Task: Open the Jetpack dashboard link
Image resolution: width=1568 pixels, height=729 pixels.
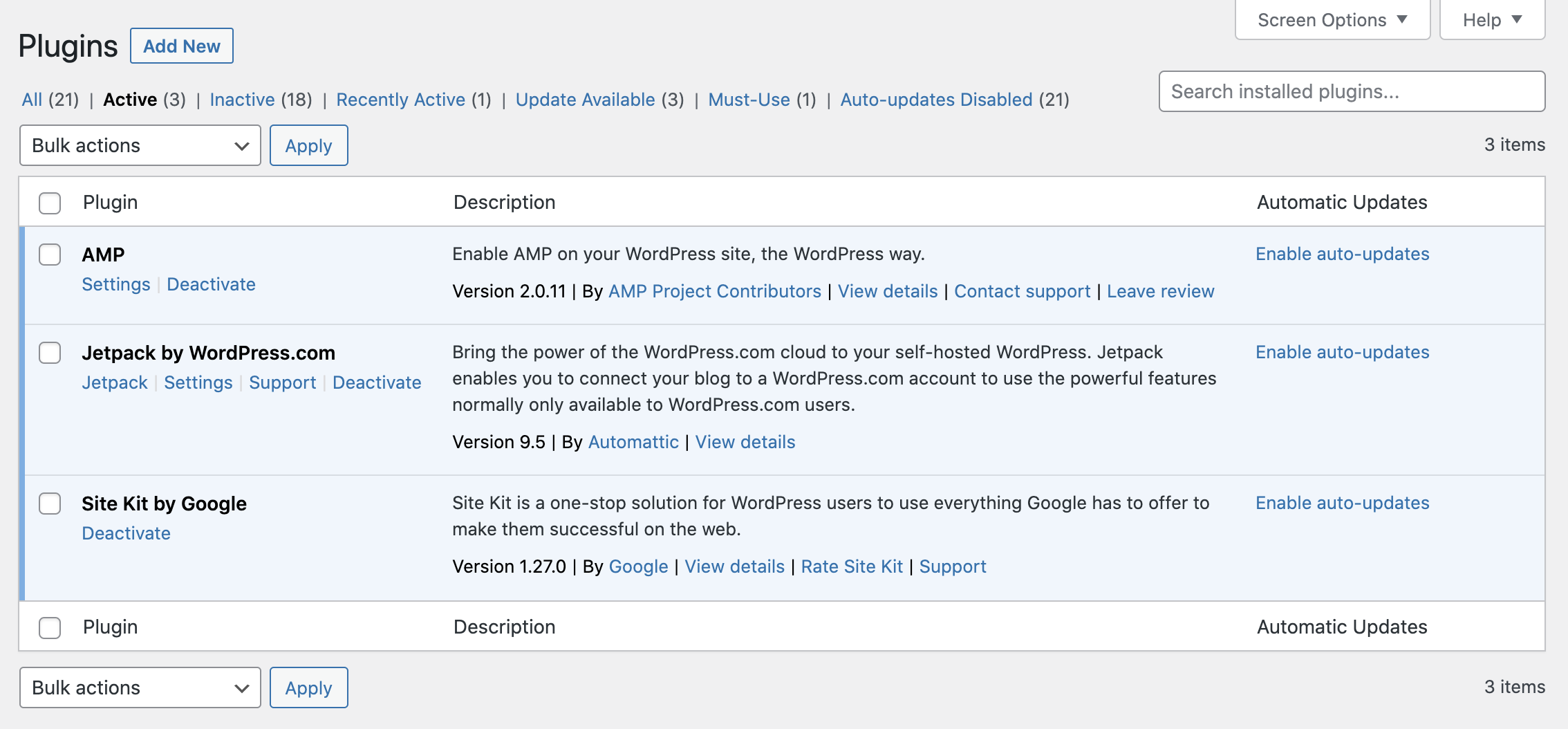Action: (x=115, y=382)
